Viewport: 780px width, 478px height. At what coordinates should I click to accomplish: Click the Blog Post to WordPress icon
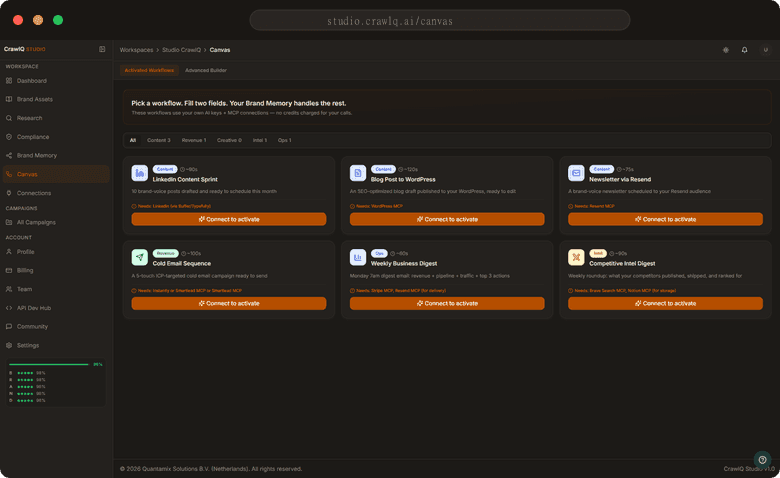coord(358,173)
